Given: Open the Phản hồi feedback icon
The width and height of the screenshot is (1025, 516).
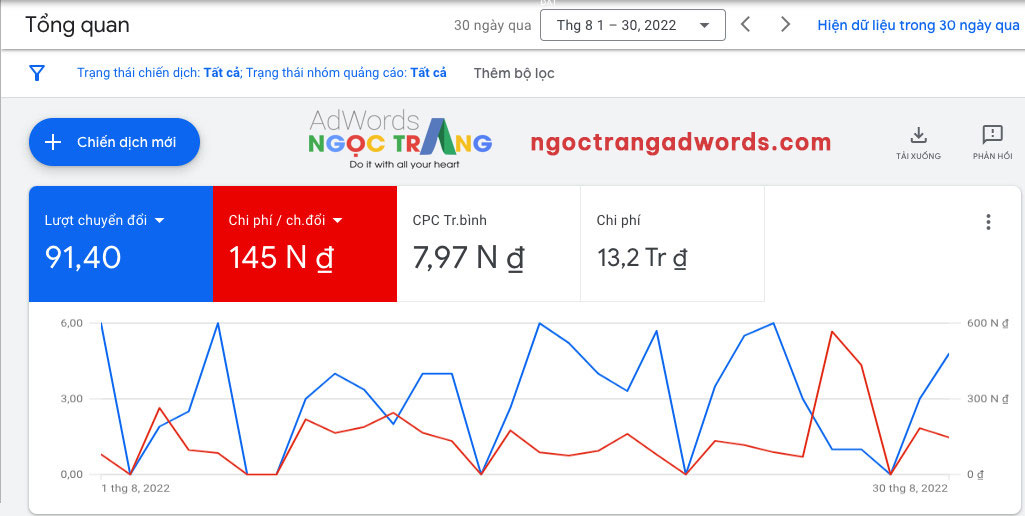Looking at the screenshot, I should [x=992, y=144].
